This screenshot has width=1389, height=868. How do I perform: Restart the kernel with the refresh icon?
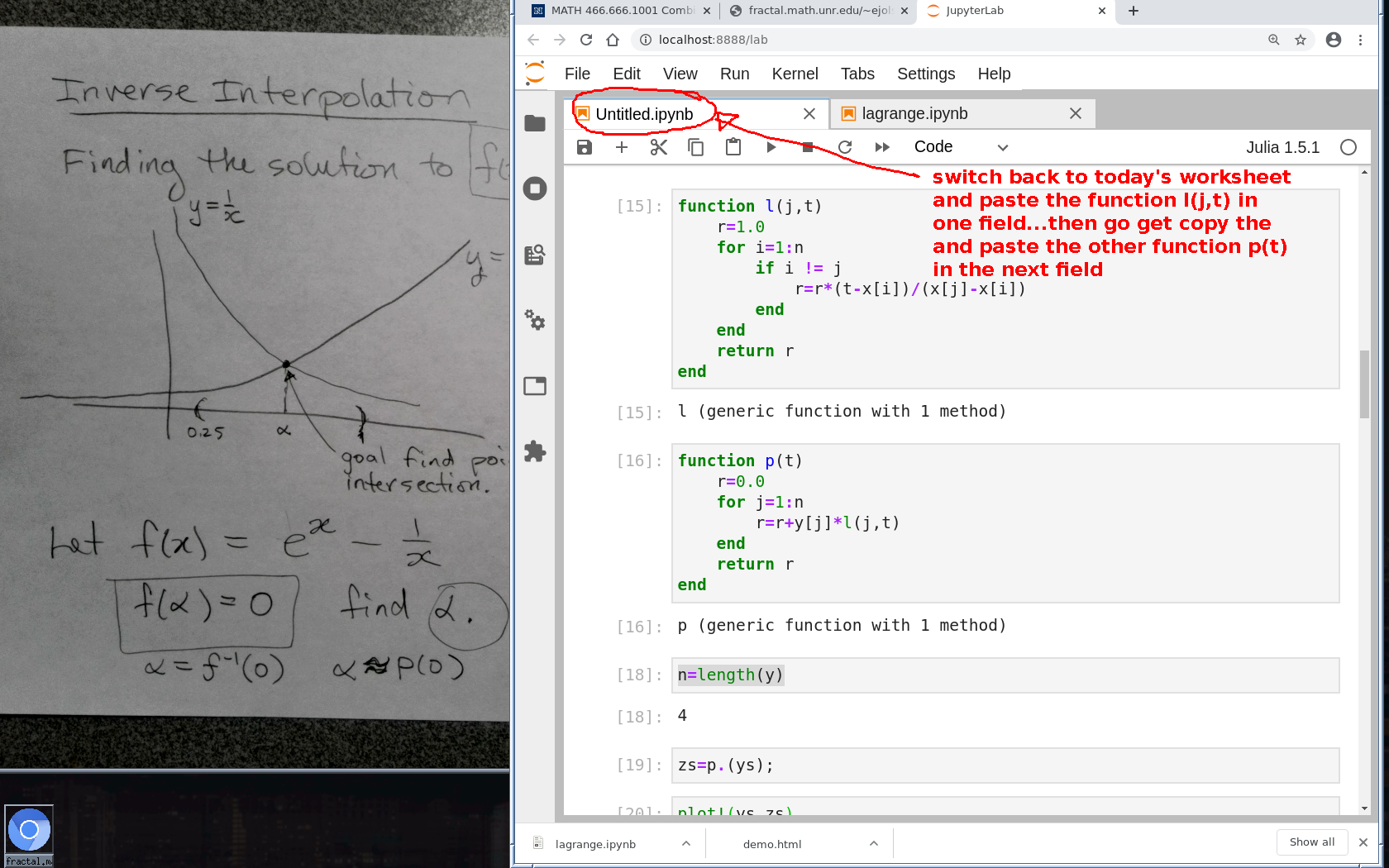pyautogui.click(x=845, y=147)
